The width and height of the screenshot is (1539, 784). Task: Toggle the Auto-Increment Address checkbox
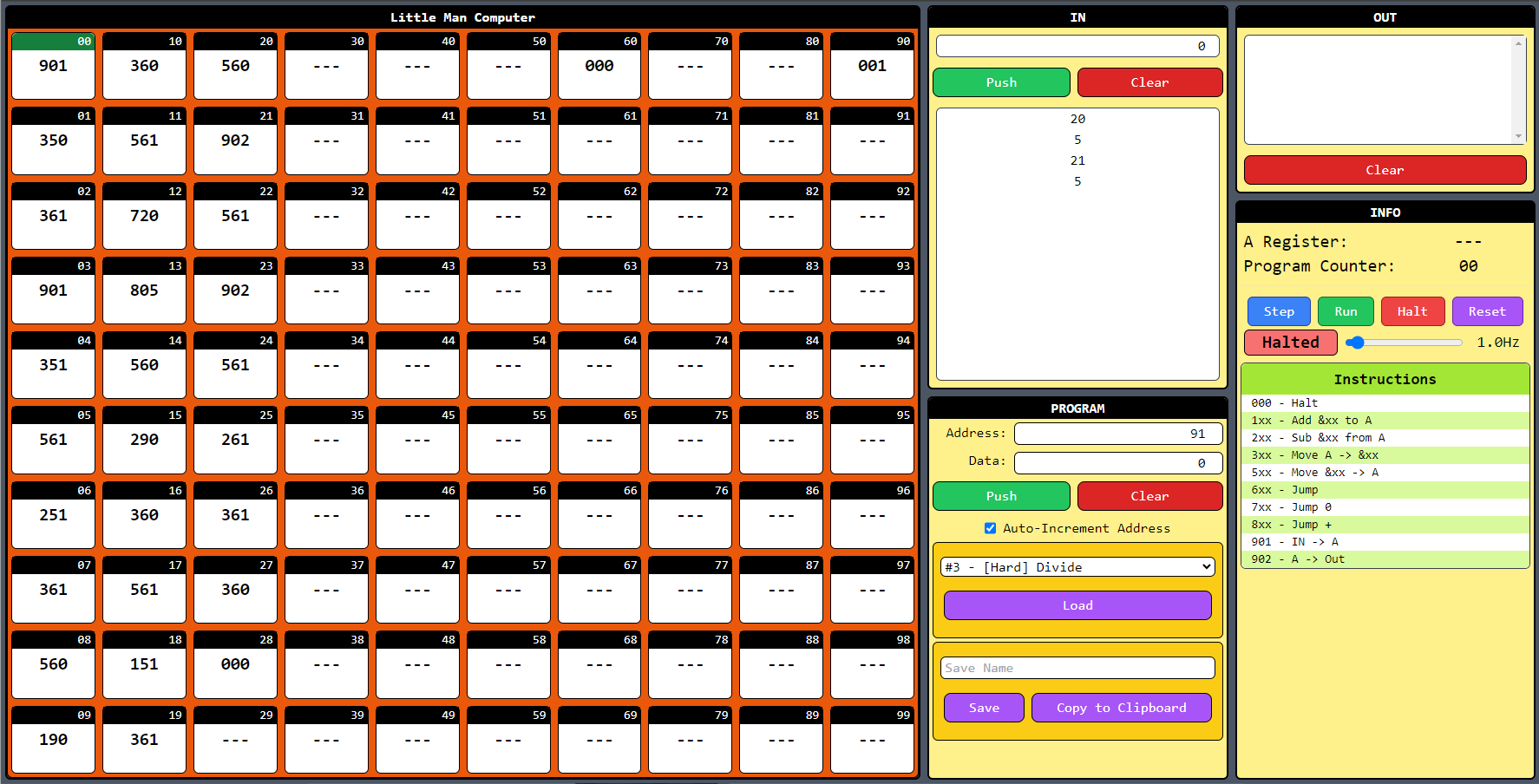point(990,528)
